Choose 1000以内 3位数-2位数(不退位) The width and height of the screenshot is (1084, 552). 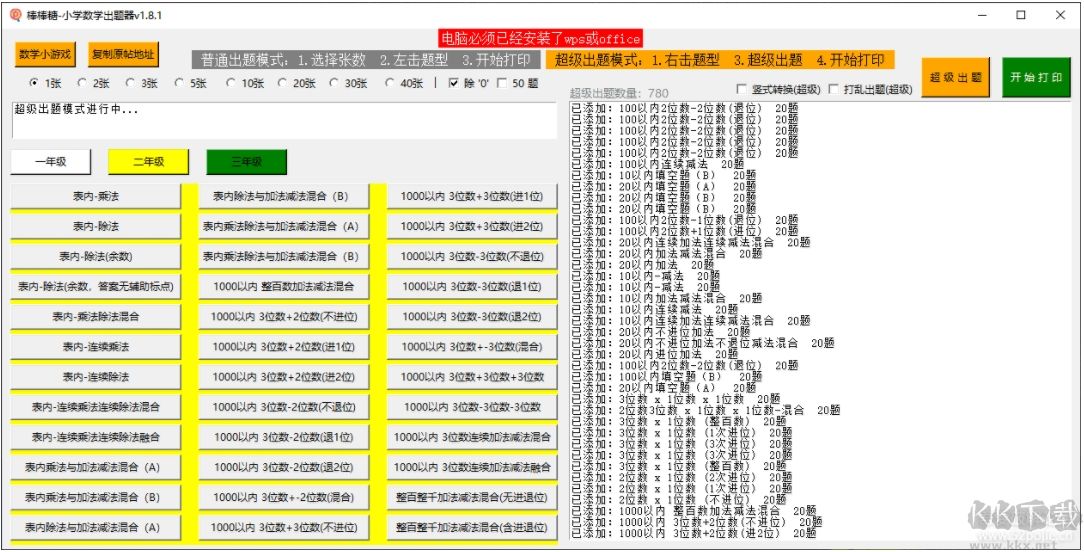pyautogui.click(x=284, y=407)
